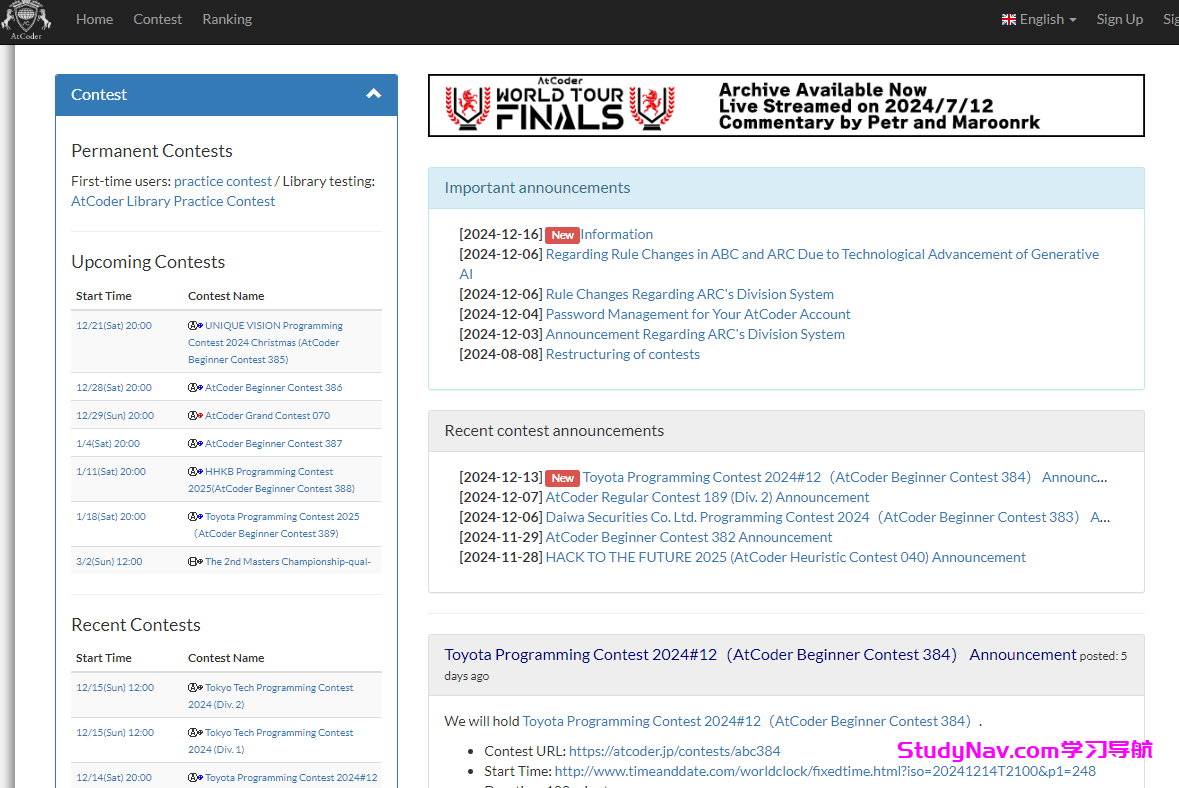Open the AtCoder Library Practice Contest link
Viewport: 1179px width, 788px height.
173,201
